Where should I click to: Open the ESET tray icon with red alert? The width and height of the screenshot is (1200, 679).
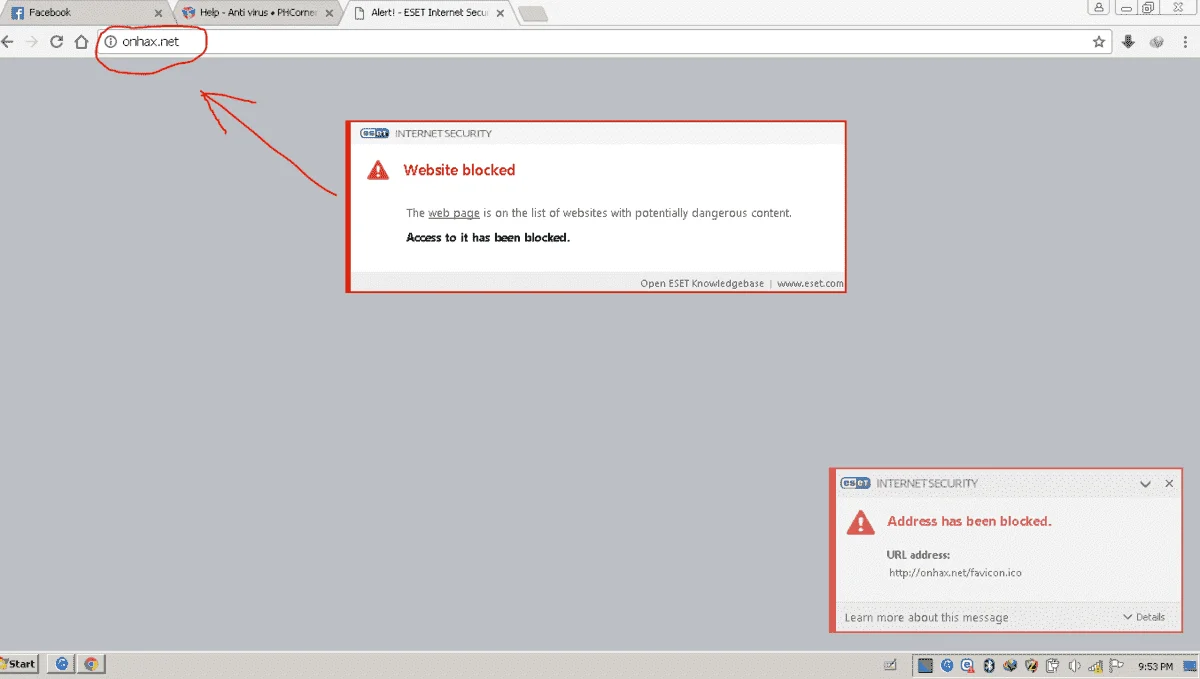[968, 665]
